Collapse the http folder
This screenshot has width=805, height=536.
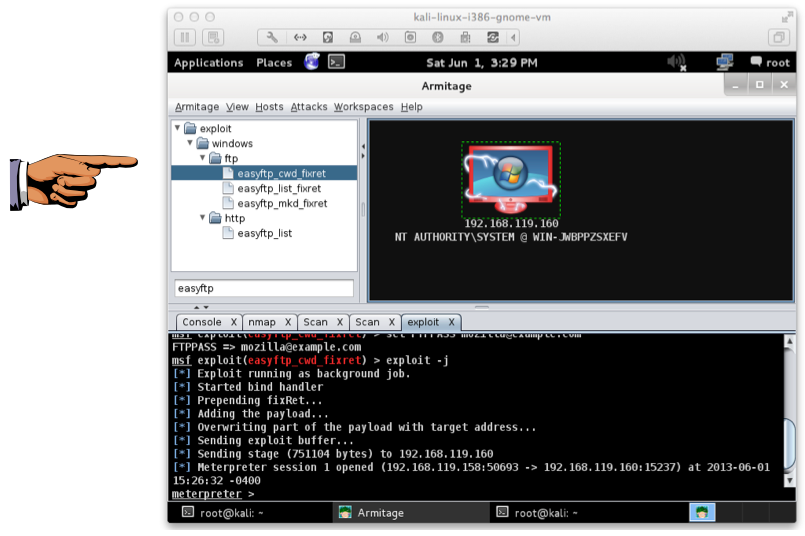202,218
